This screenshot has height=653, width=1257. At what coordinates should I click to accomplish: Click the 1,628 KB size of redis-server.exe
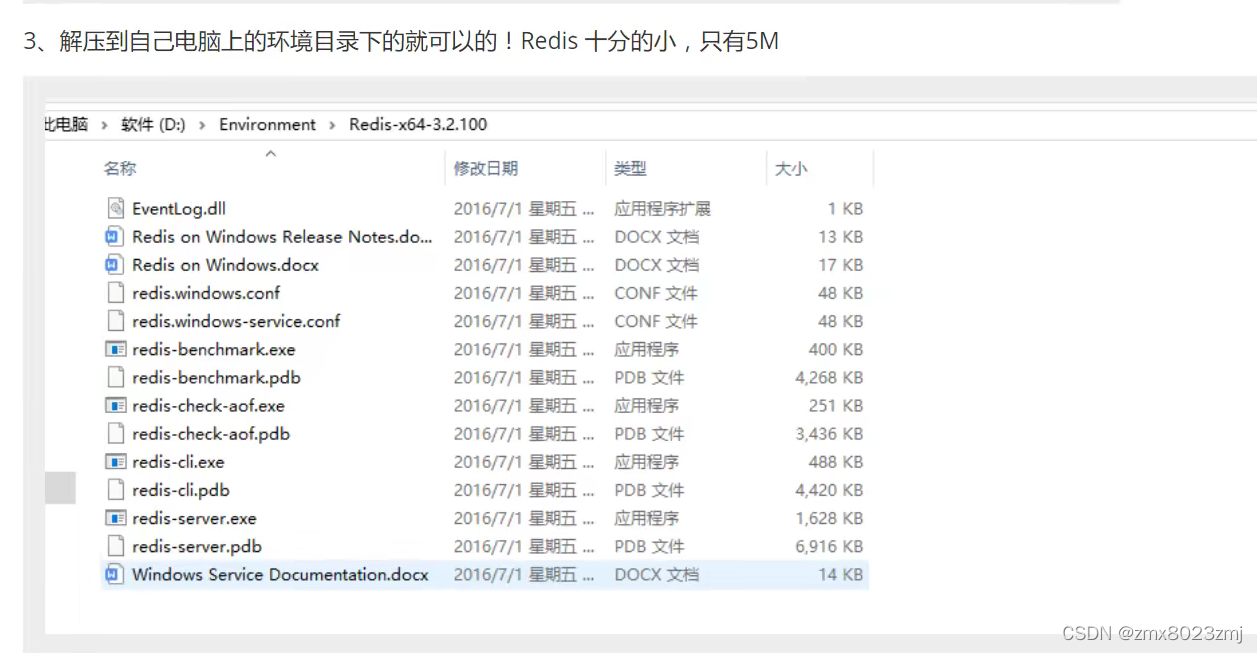[829, 518]
